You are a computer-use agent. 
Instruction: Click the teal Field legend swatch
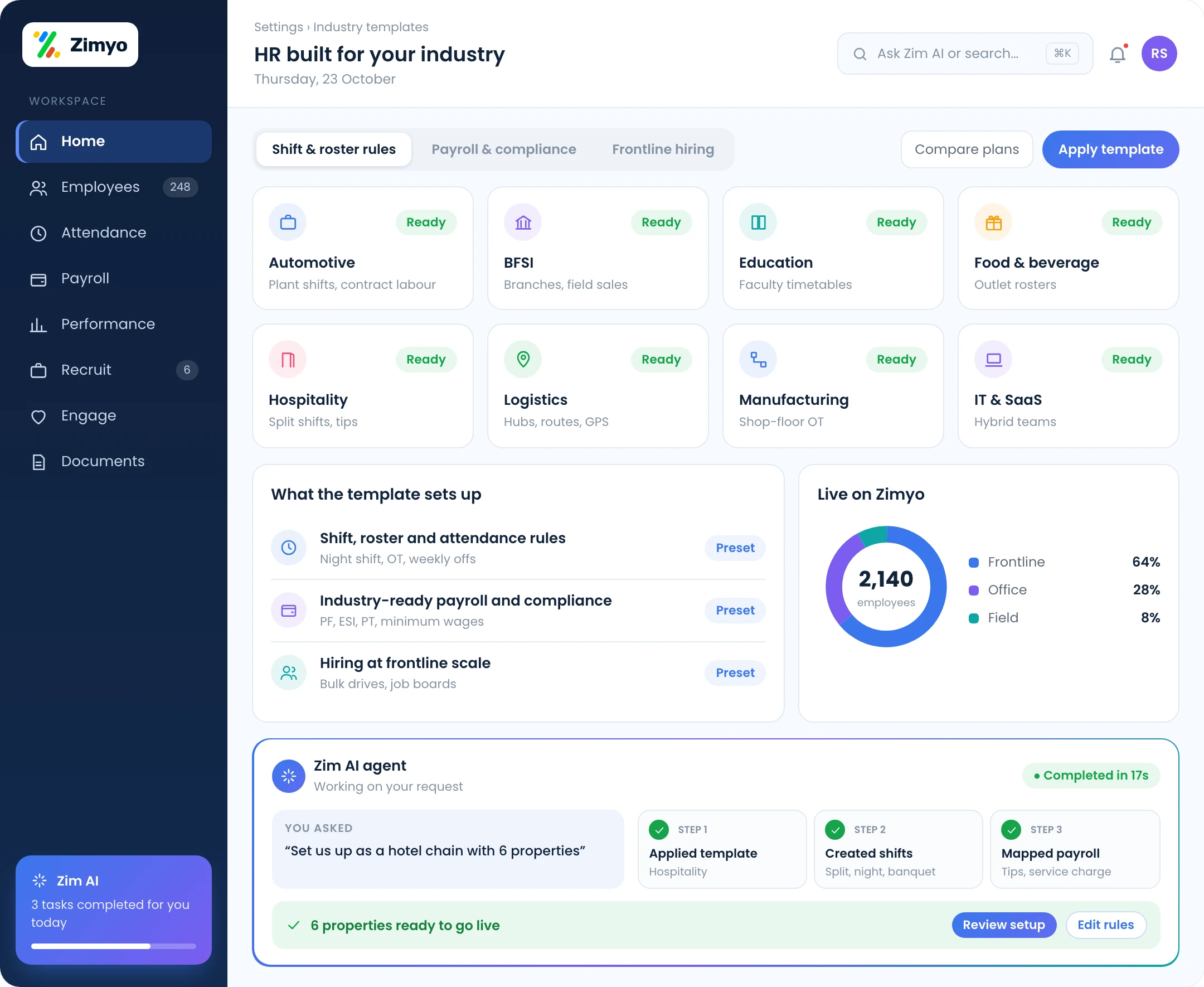click(x=973, y=618)
